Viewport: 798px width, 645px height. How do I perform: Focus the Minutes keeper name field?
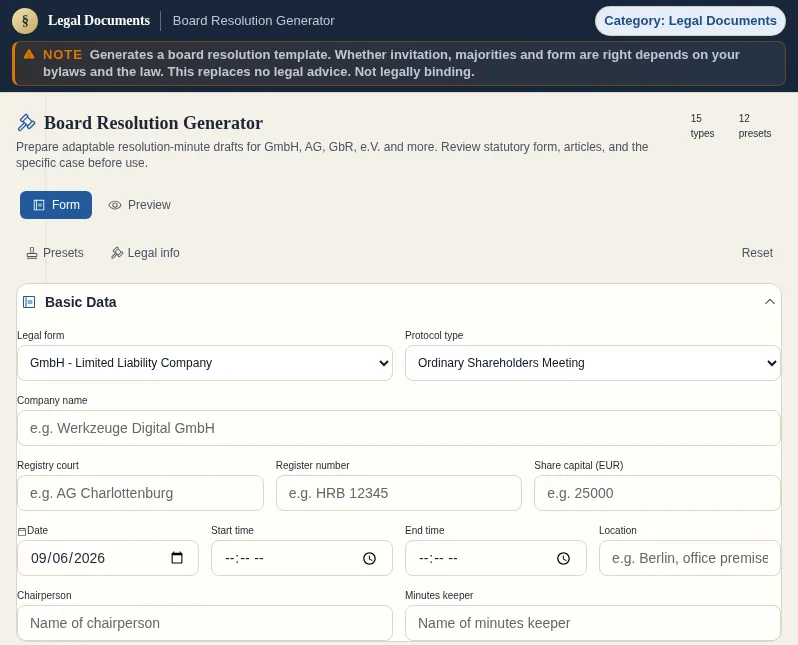(x=592, y=623)
